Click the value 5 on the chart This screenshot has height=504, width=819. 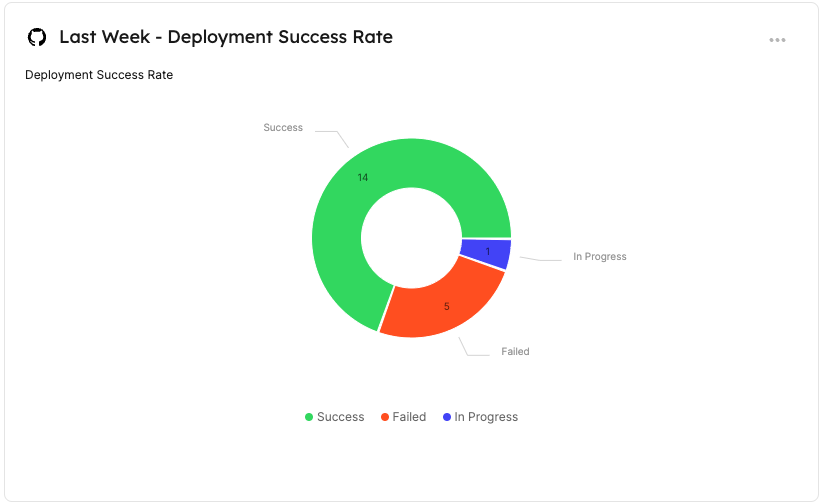point(447,307)
